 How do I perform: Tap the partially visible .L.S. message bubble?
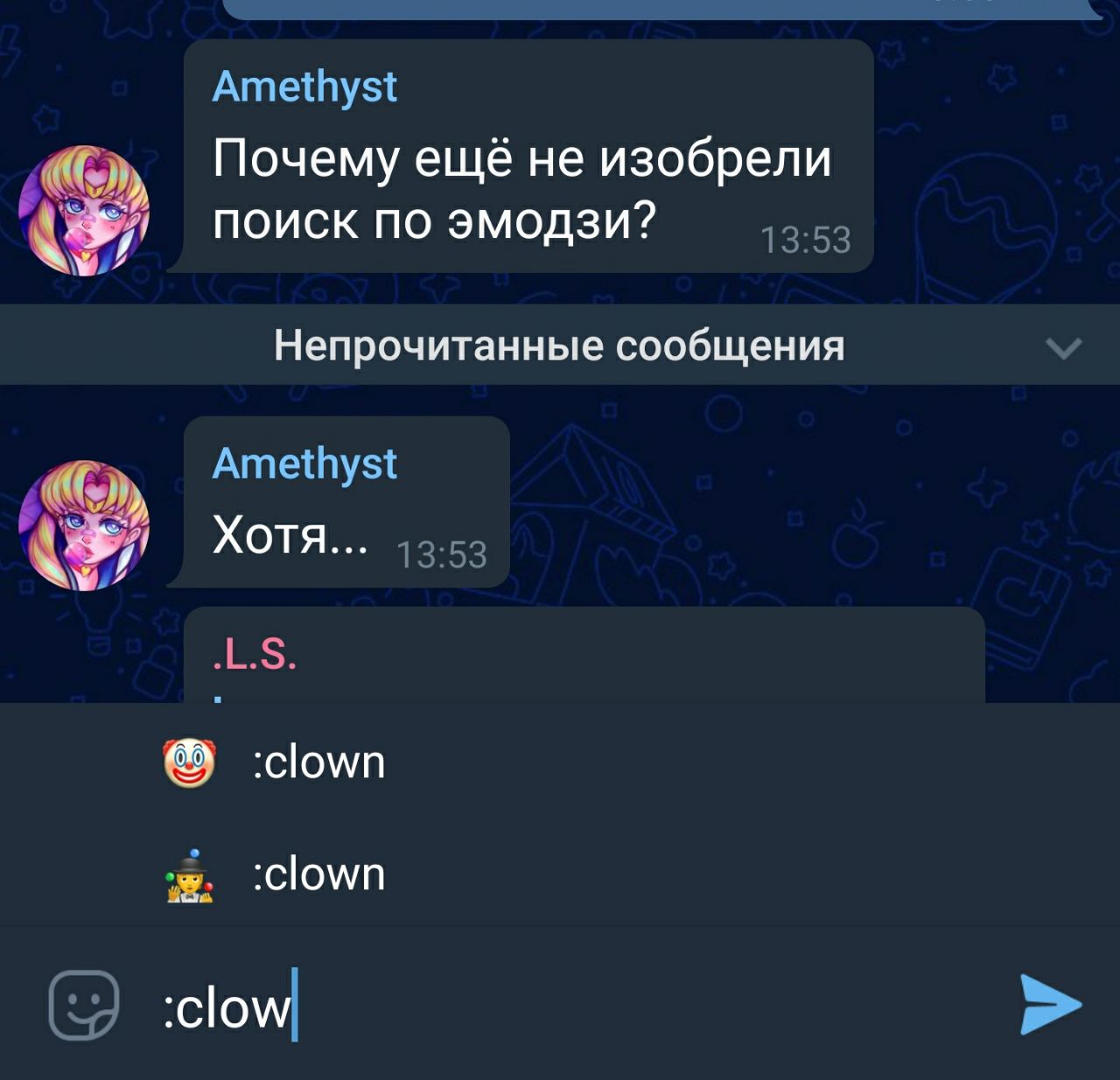point(584,656)
